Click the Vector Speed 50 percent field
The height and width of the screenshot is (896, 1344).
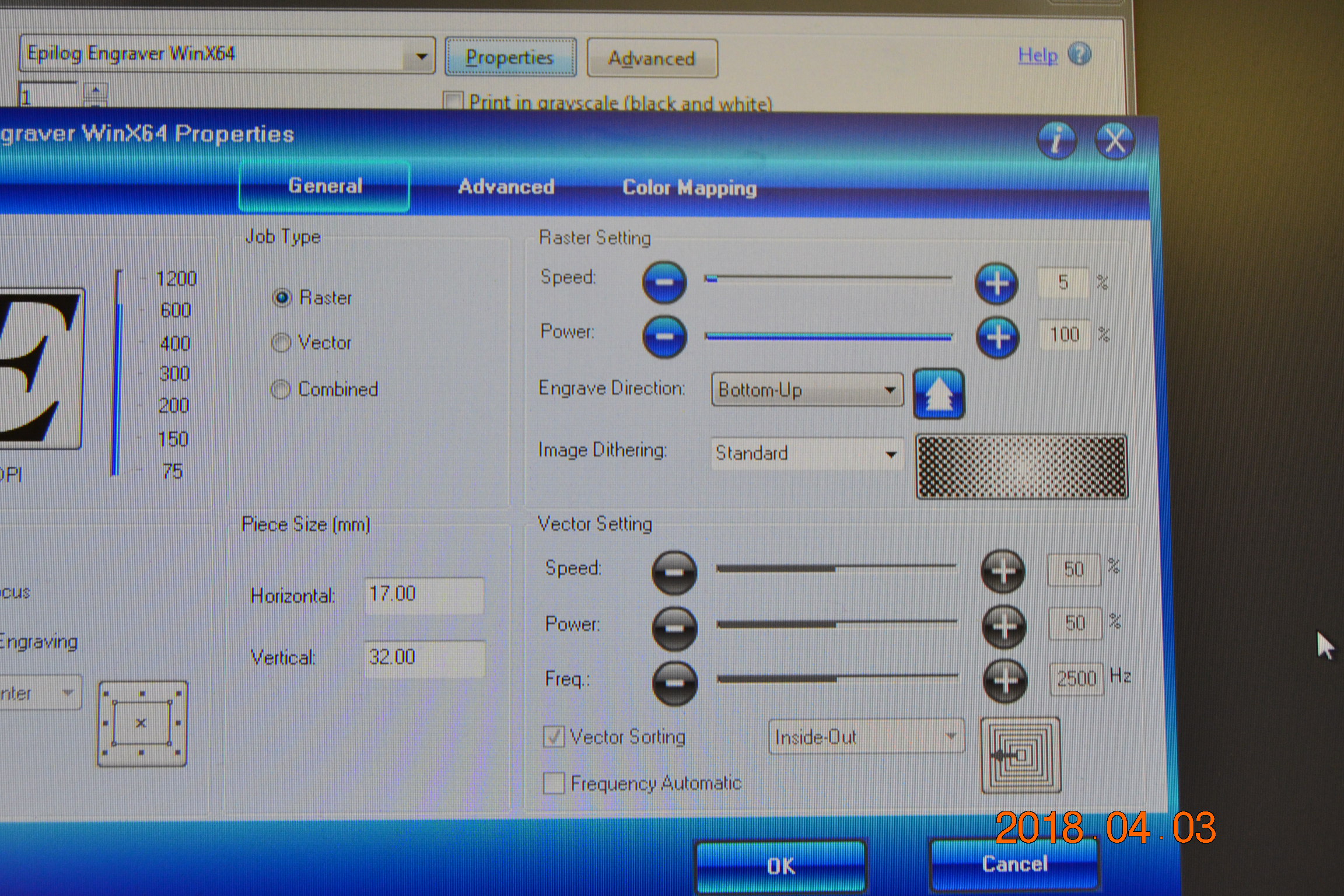(1074, 569)
